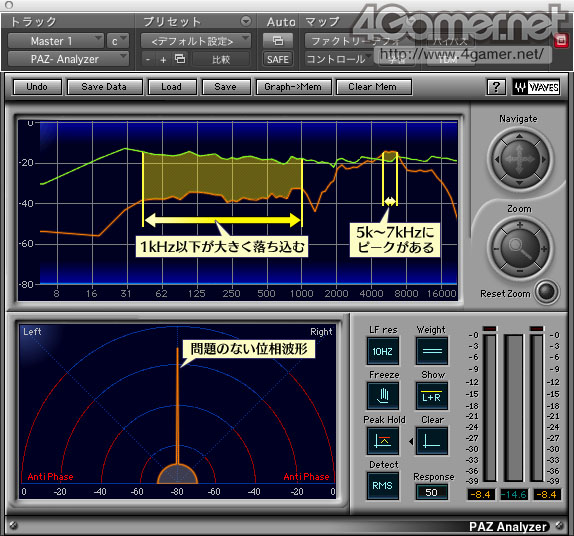
Task: Toggle the SAFE automation button
Action: click(278, 59)
